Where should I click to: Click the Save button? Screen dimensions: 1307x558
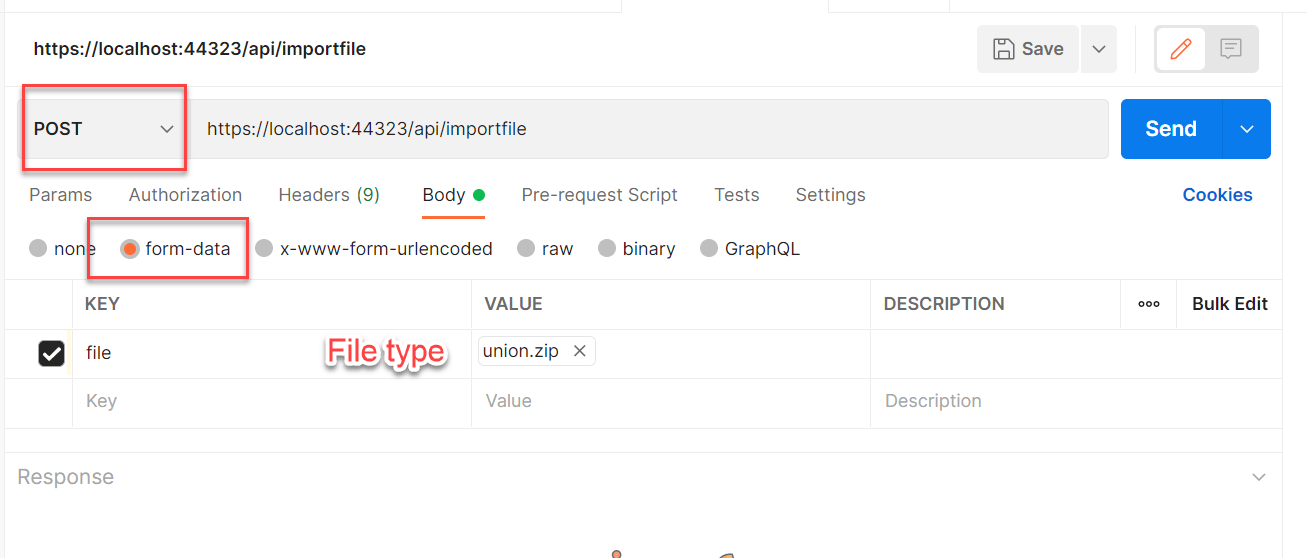(1028, 49)
